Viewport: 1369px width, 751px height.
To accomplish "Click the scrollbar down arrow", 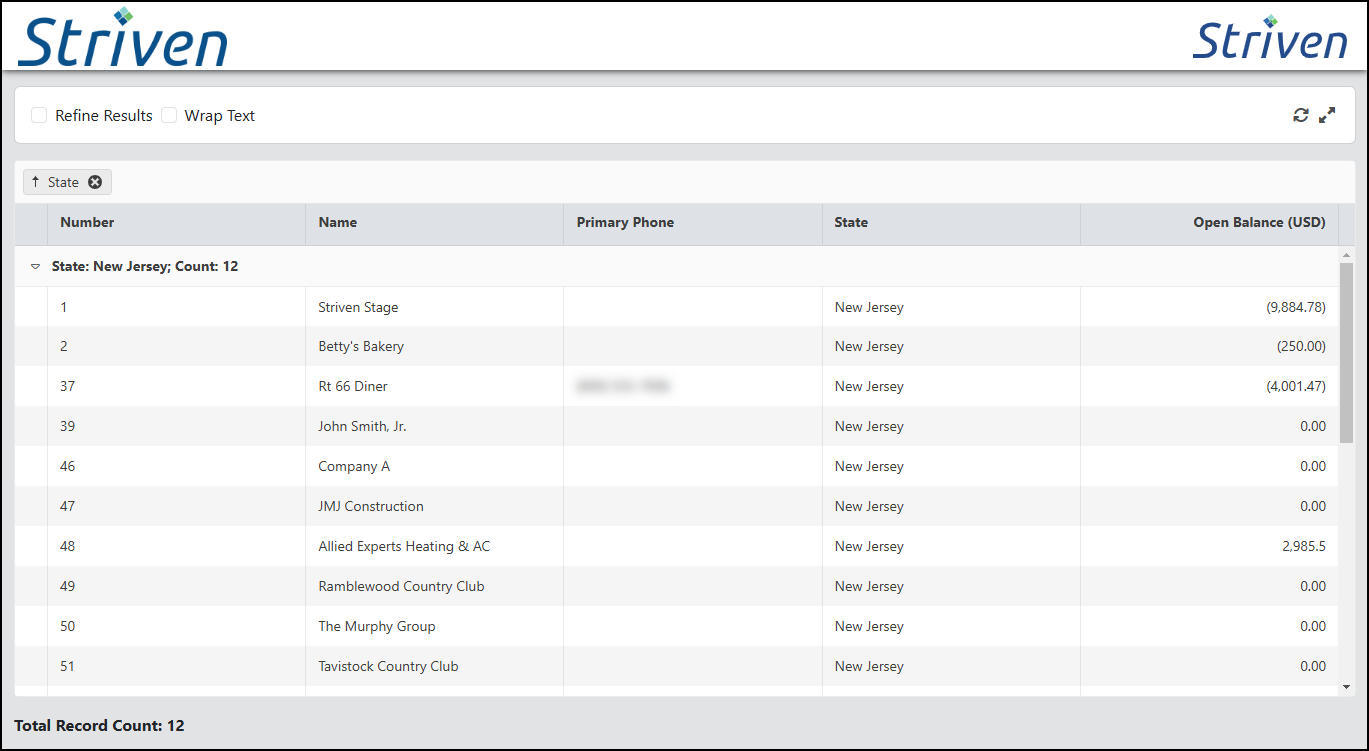I will [x=1346, y=687].
